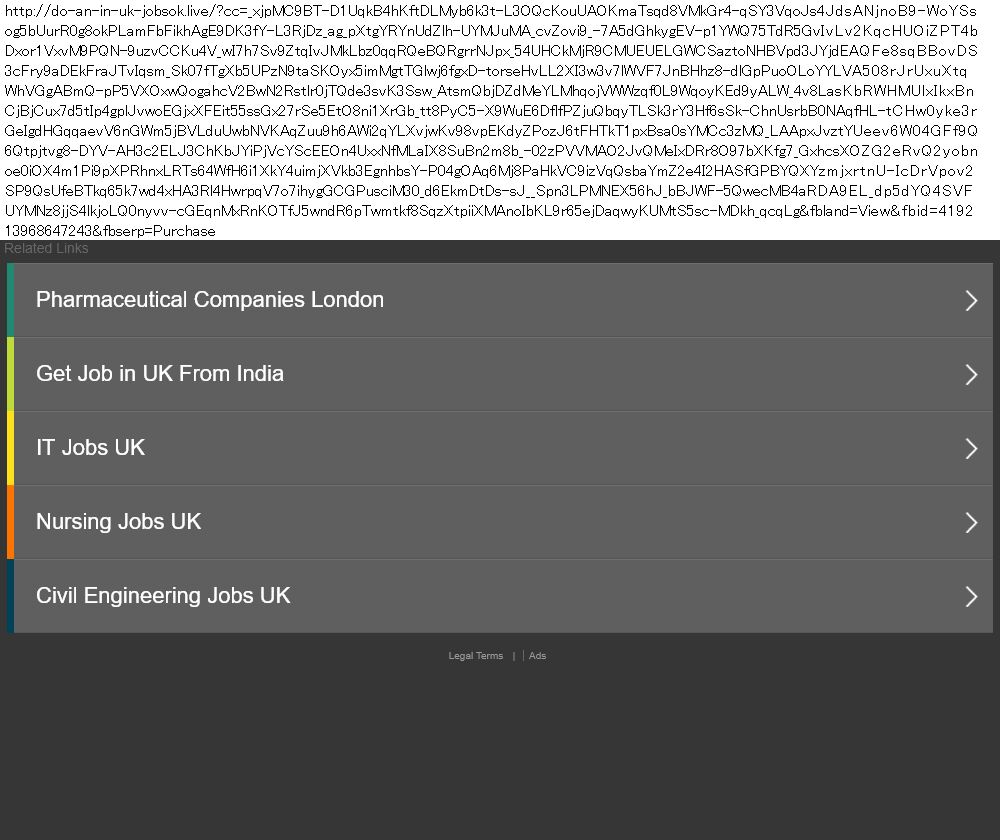The width and height of the screenshot is (1000, 840).
Task: Click the Ads link in the footer
Action: [537, 656]
